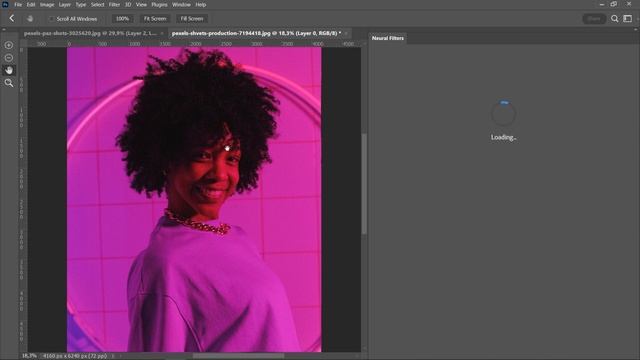Click the vertical scrollbar of the canvas
The width and height of the screenshot is (640, 360).
[x=364, y=184]
